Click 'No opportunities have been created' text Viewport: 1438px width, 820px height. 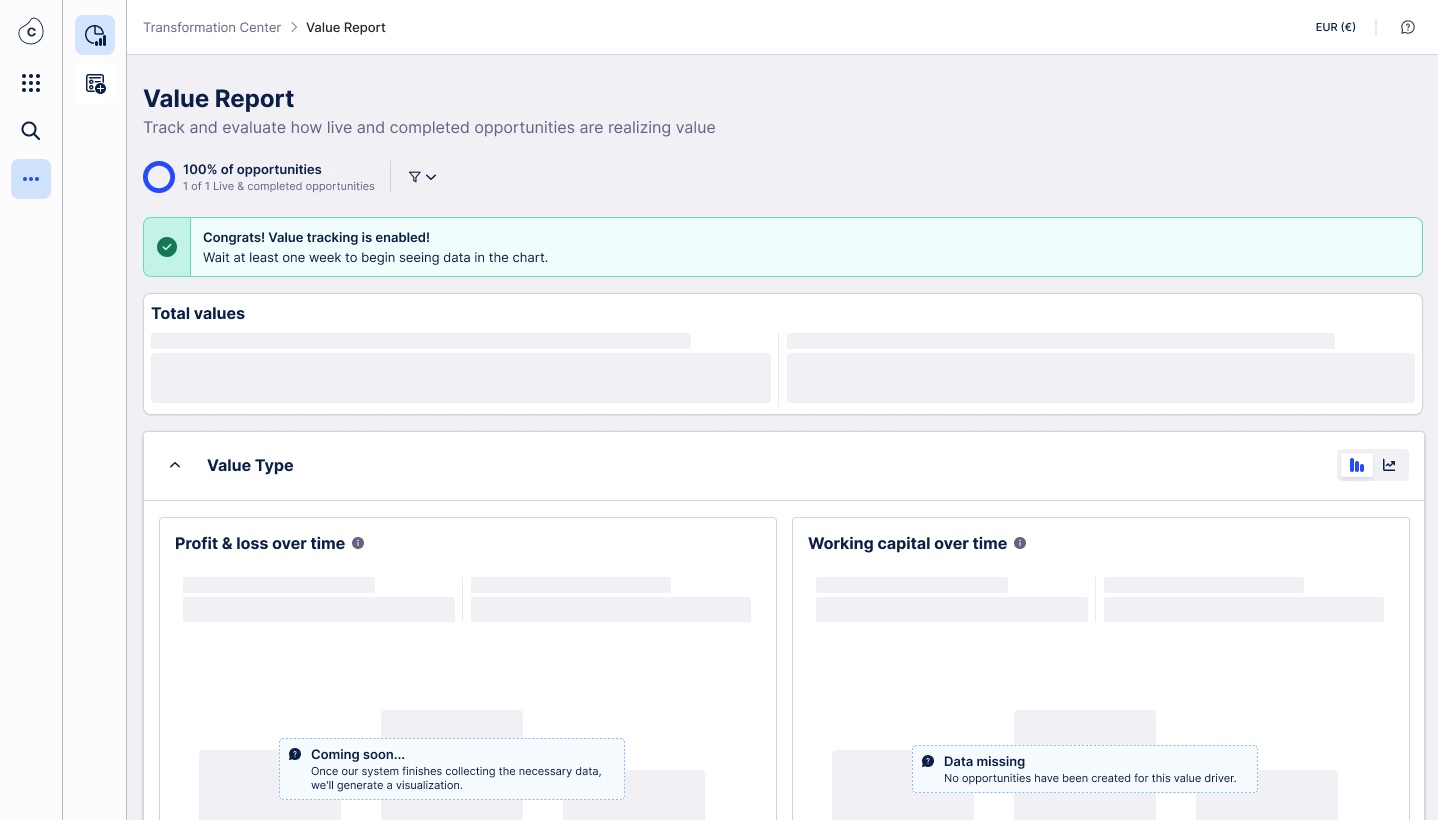tap(1090, 778)
